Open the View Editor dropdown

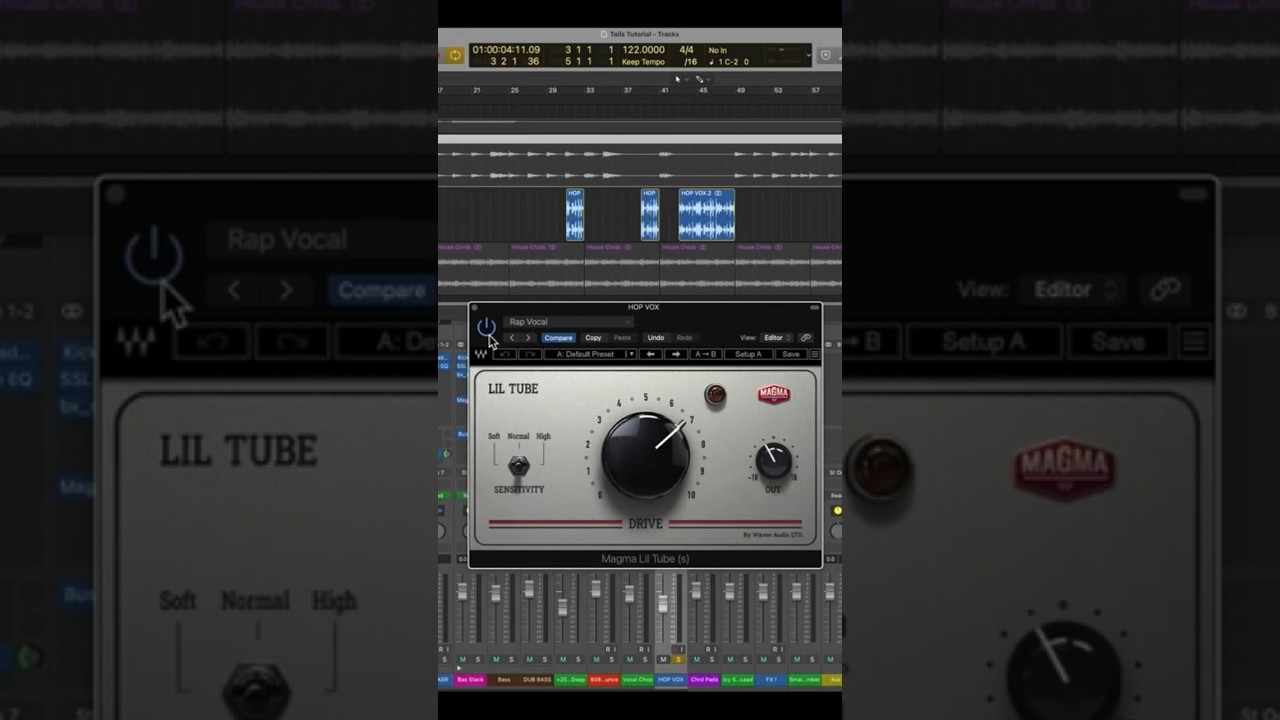coord(776,338)
